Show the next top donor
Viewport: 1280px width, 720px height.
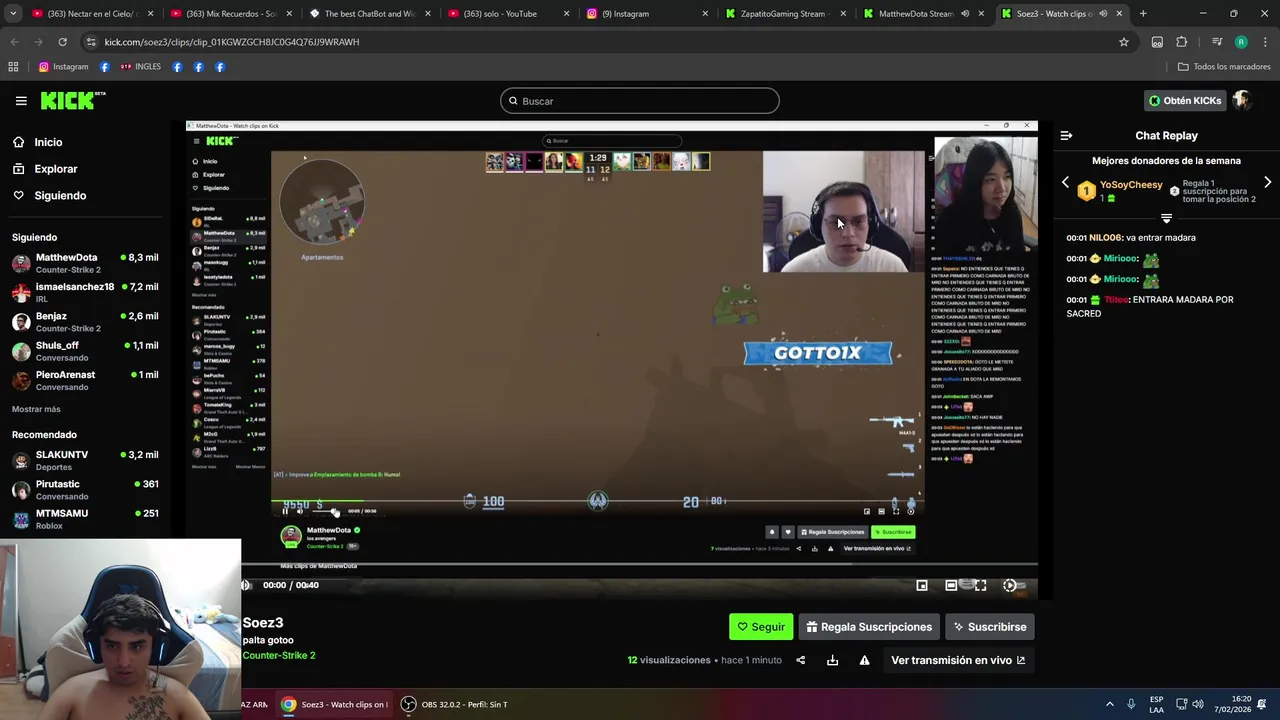[1267, 183]
